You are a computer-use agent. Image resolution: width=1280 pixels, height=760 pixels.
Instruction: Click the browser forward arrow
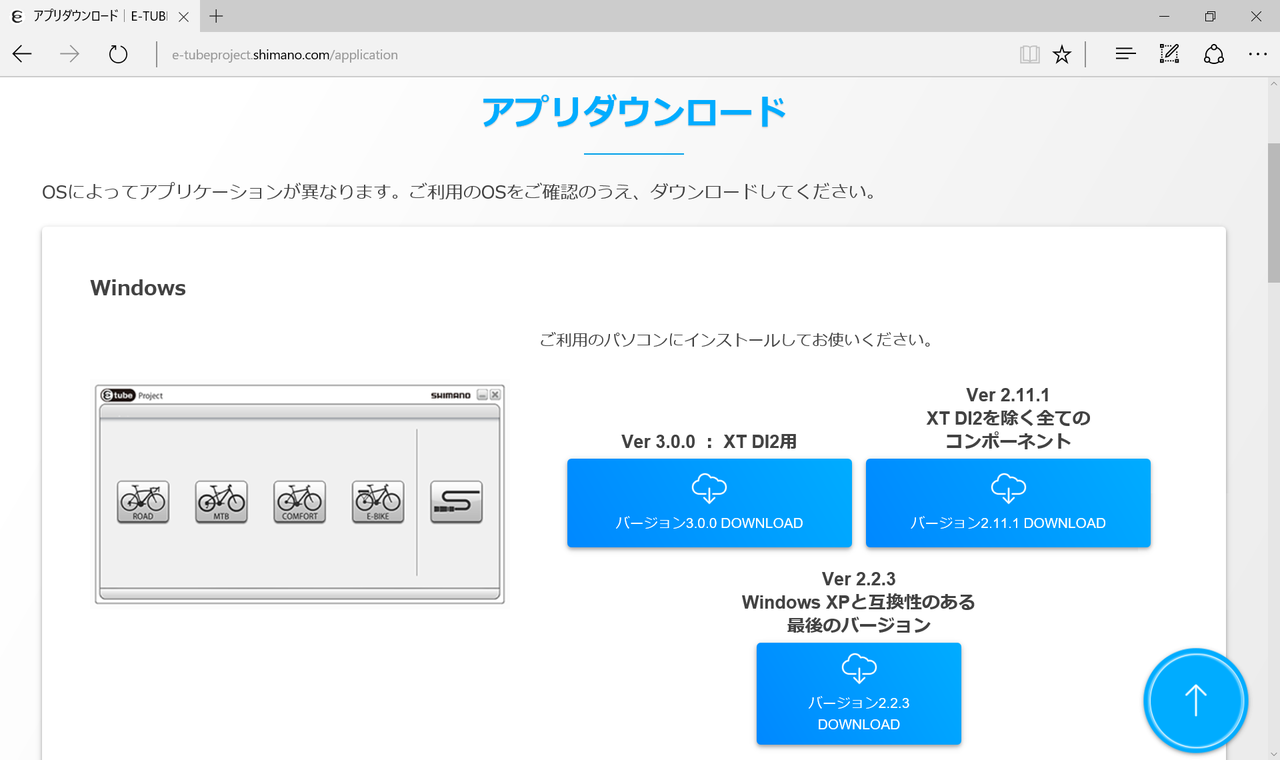(x=69, y=54)
